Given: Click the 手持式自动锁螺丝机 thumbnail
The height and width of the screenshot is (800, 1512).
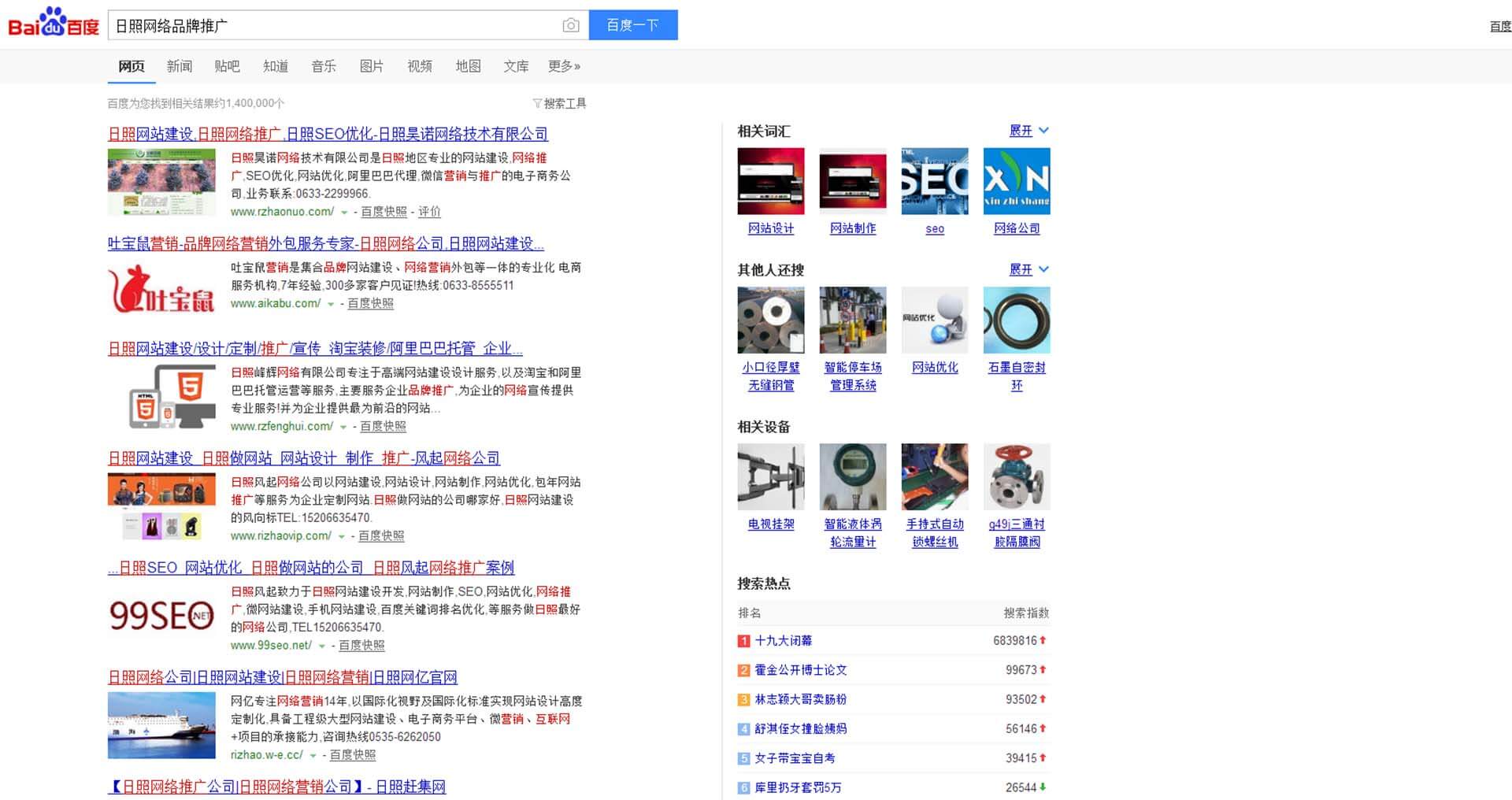Looking at the screenshot, I should [x=935, y=476].
